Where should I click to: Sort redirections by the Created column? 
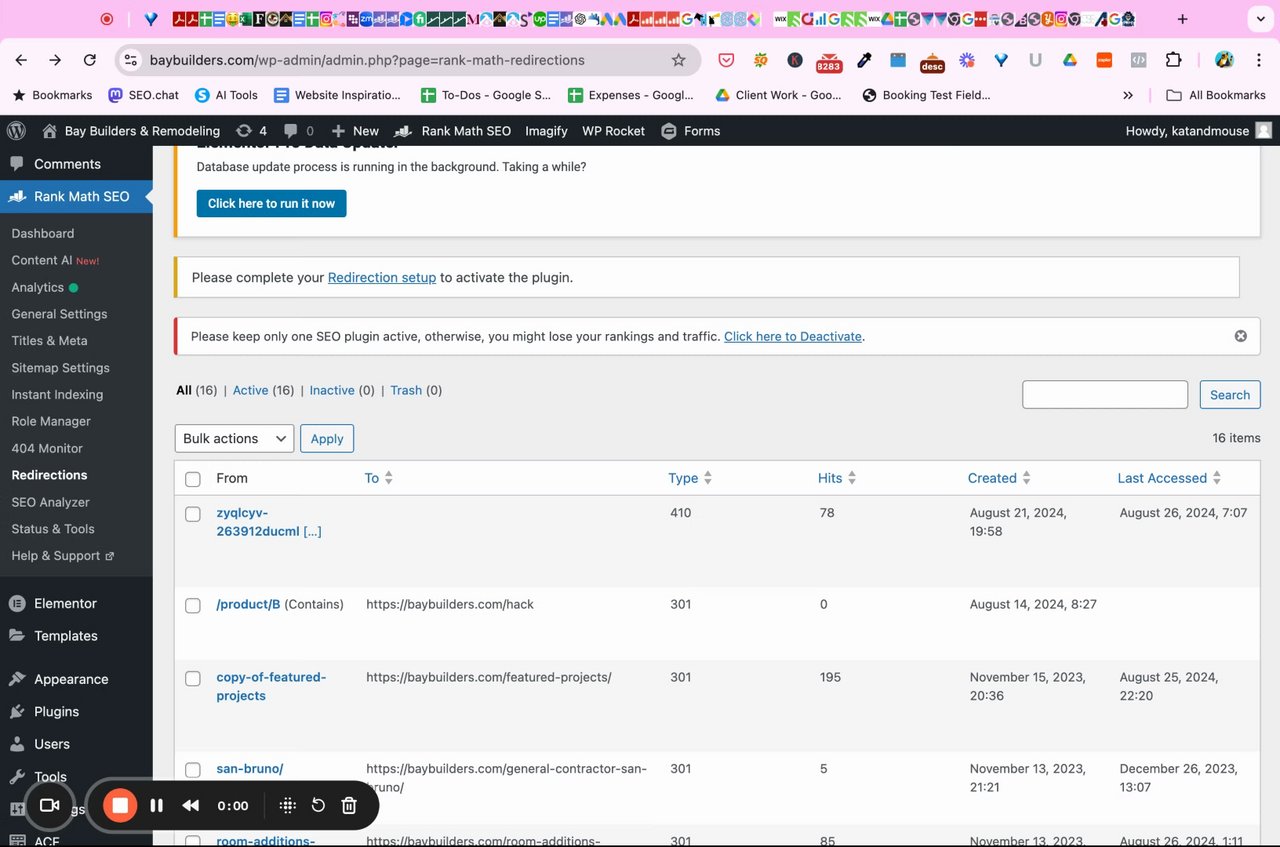[x=999, y=478]
